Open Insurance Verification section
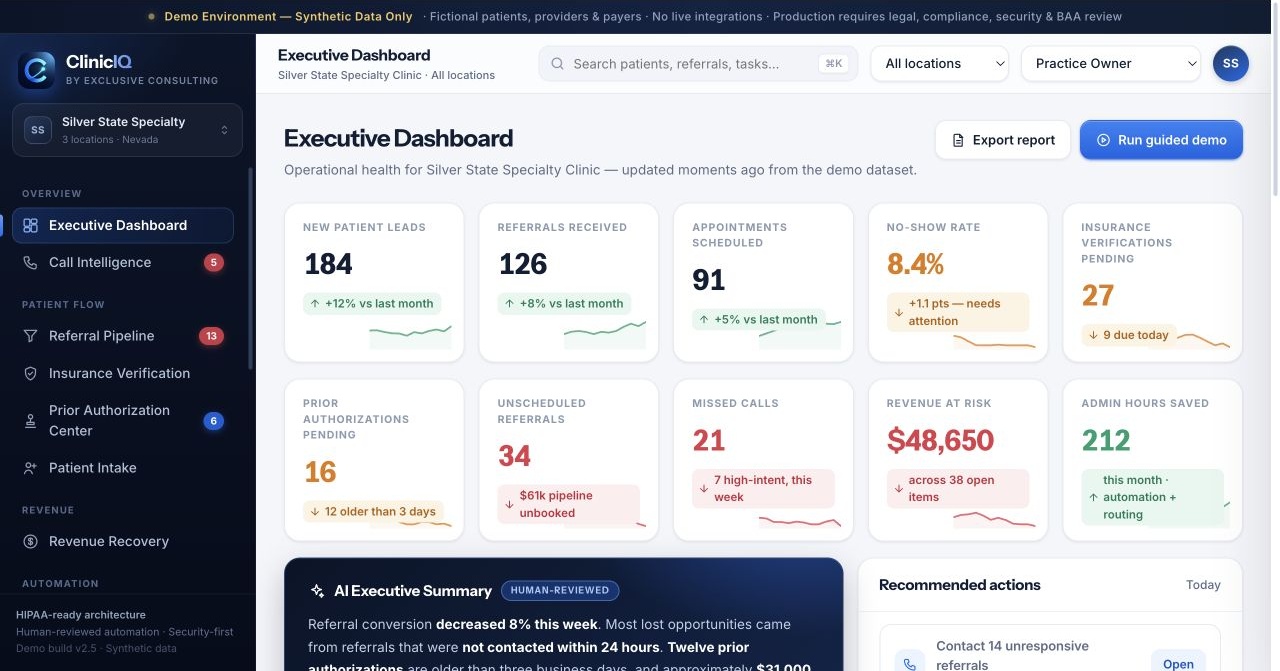 [123, 373]
